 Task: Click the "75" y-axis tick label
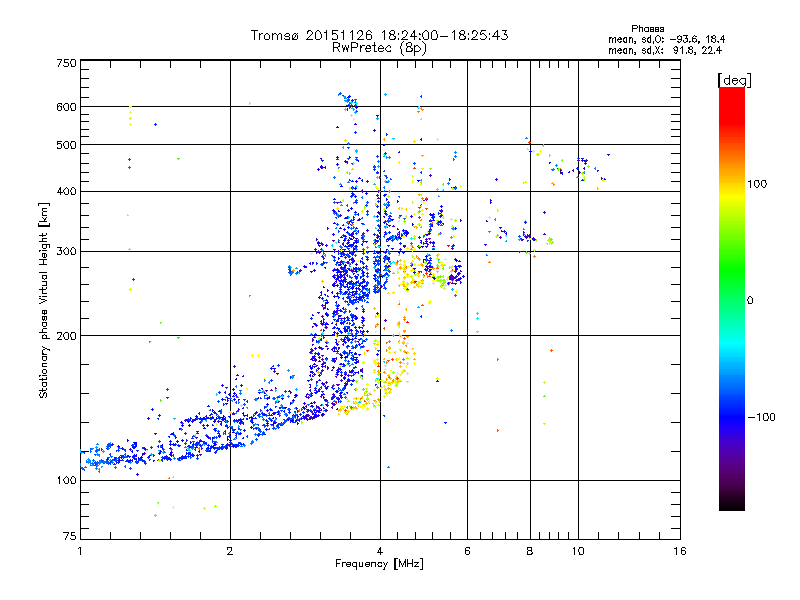pyautogui.click(x=70, y=536)
